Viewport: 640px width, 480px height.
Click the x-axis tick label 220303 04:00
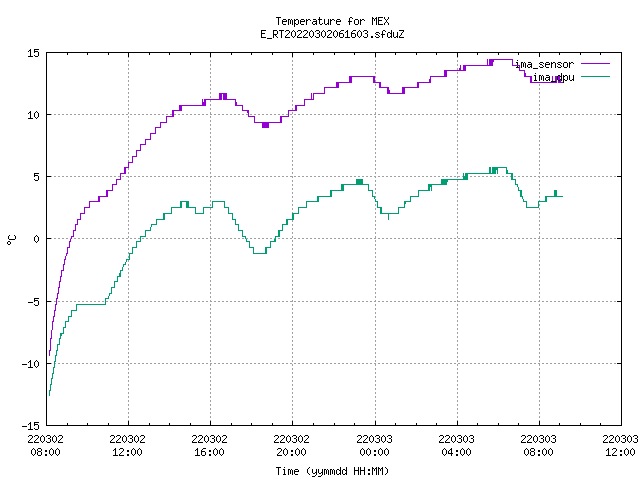point(456,446)
